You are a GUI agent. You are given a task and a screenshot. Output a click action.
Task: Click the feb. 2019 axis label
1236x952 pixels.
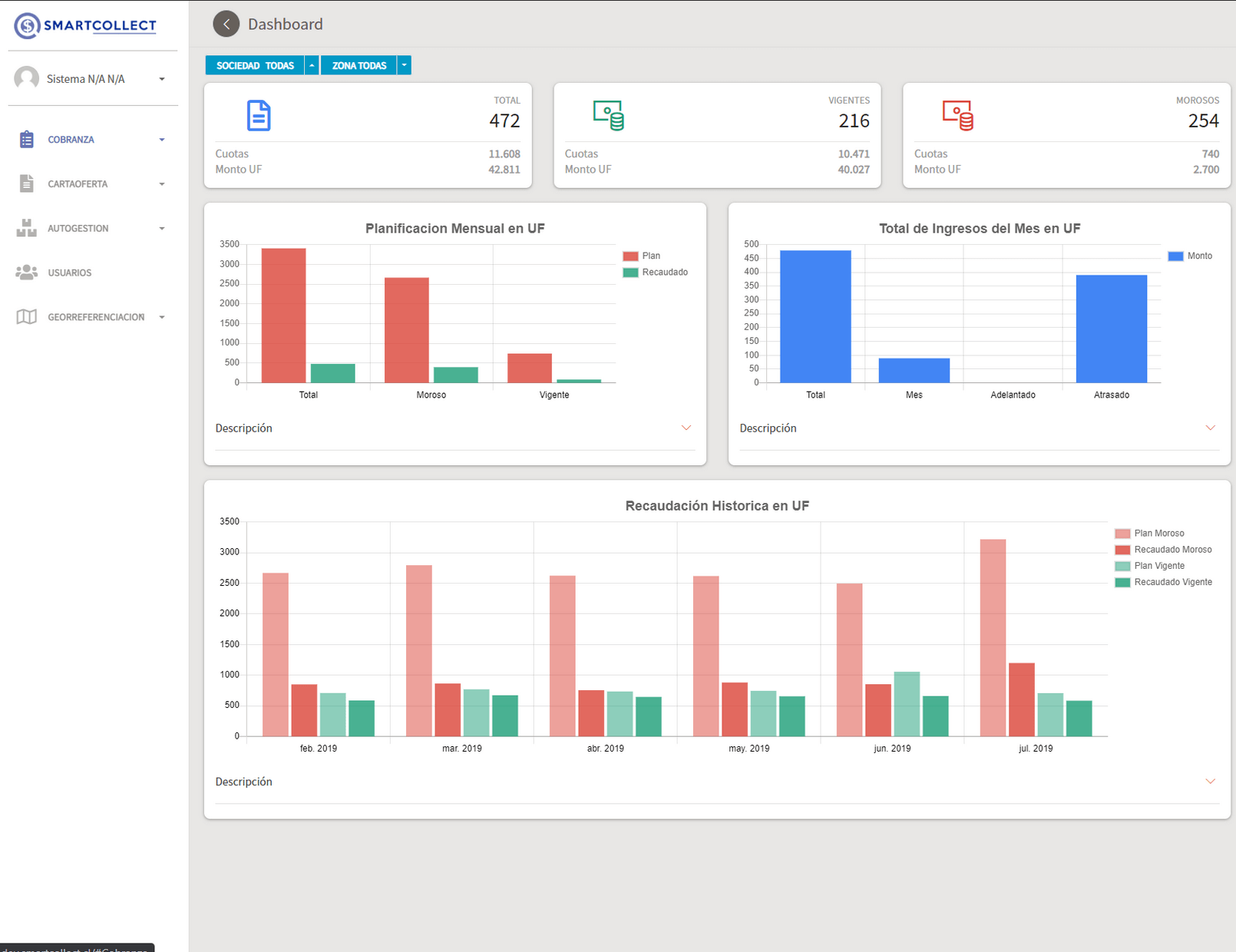[x=319, y=749]
